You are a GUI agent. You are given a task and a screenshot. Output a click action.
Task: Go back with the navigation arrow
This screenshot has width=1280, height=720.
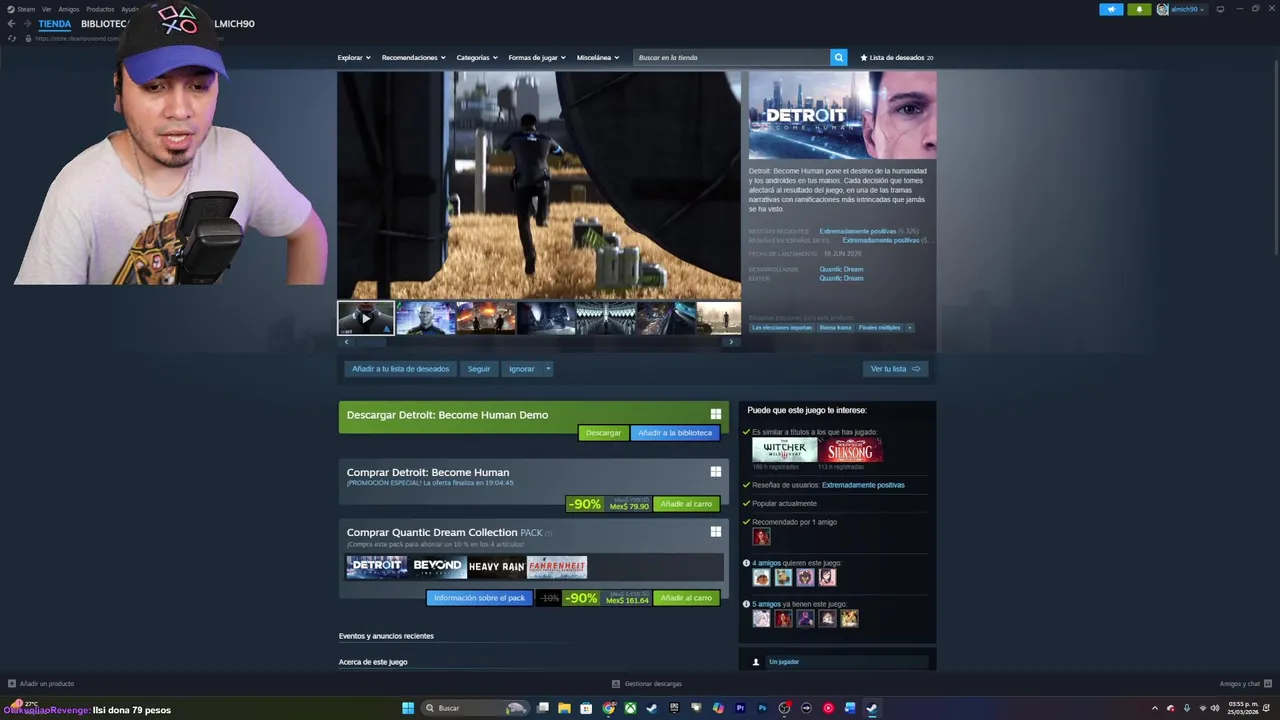click(x=12, y=23)
